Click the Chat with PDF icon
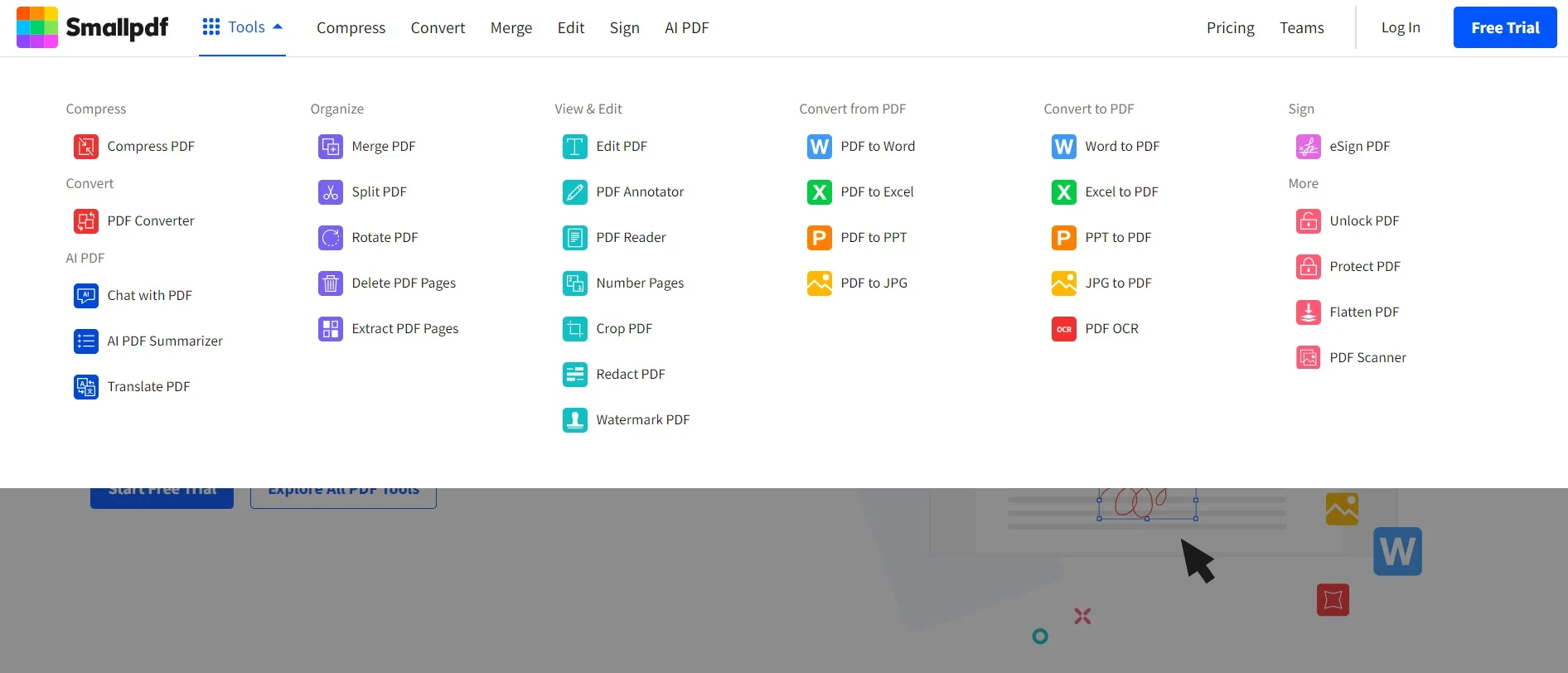This screenshot has height=673, width=1568. click(x=86, y=296)
